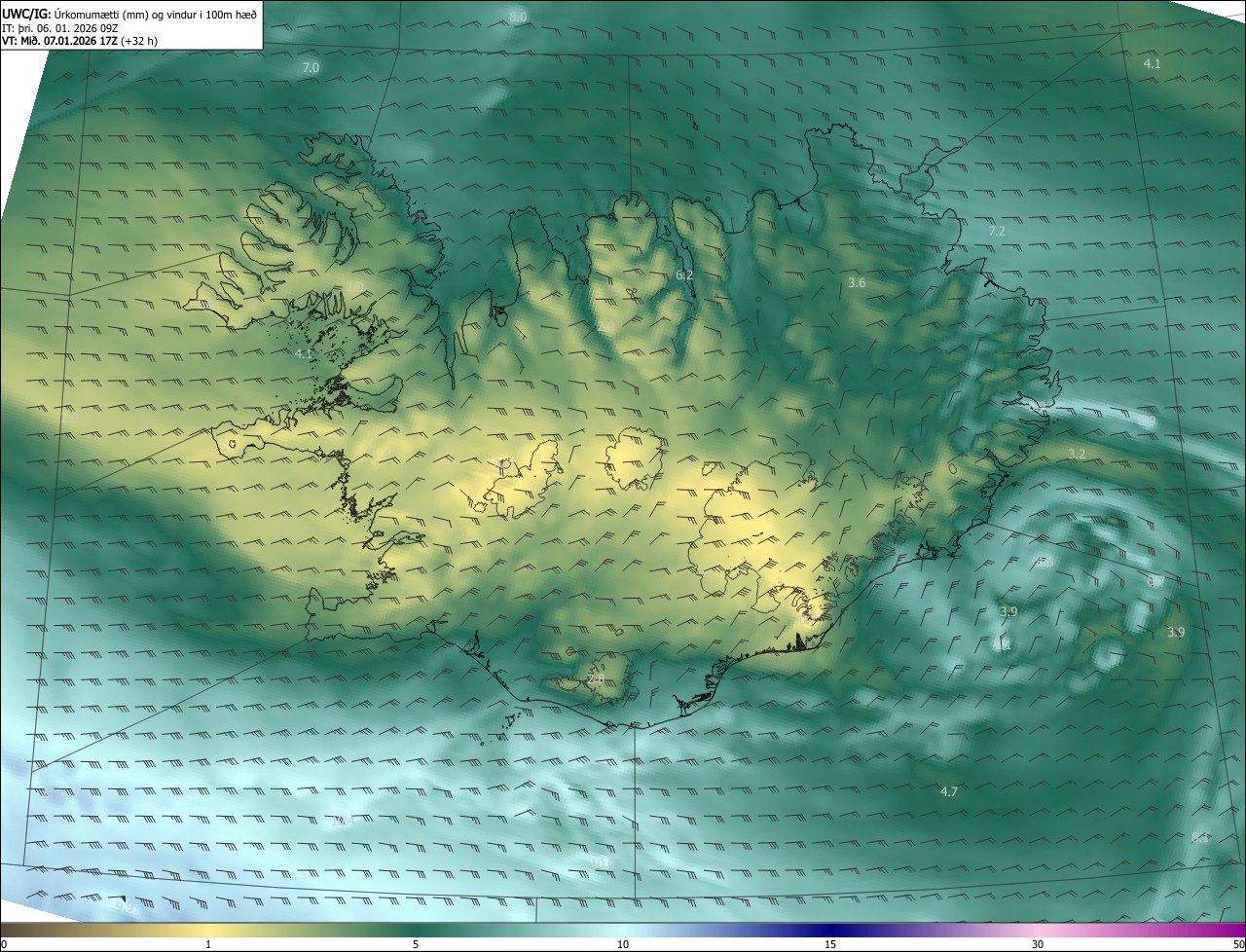Click the map value label '3.2'
This screenshot has height=952, width=1246.
1076,455
